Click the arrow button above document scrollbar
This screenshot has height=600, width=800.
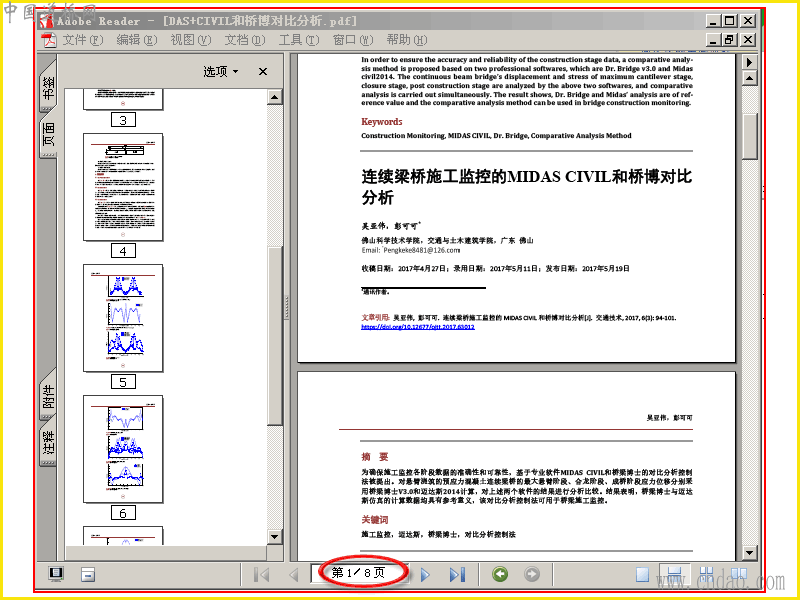click(x=749, y=62)
